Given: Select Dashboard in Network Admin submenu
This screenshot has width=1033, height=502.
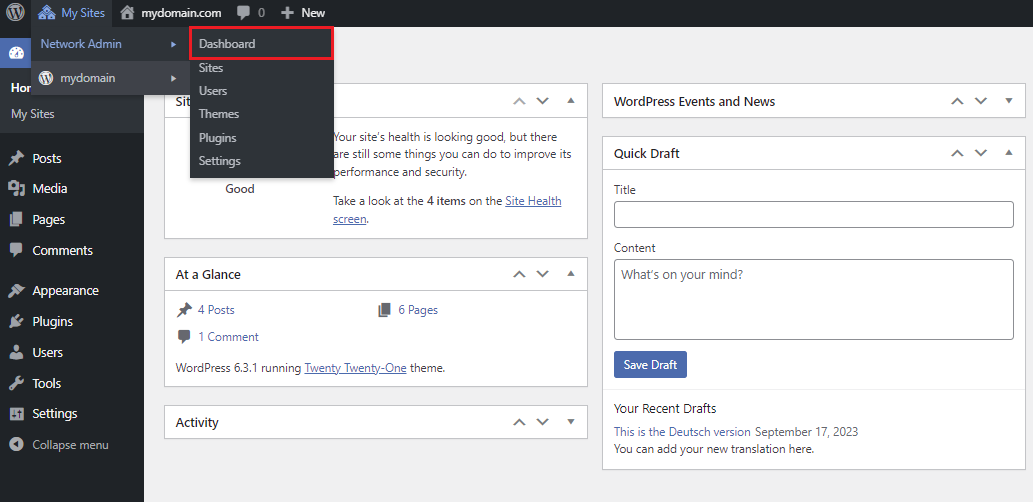Looking at the screenshot, I should click(227, 44).
